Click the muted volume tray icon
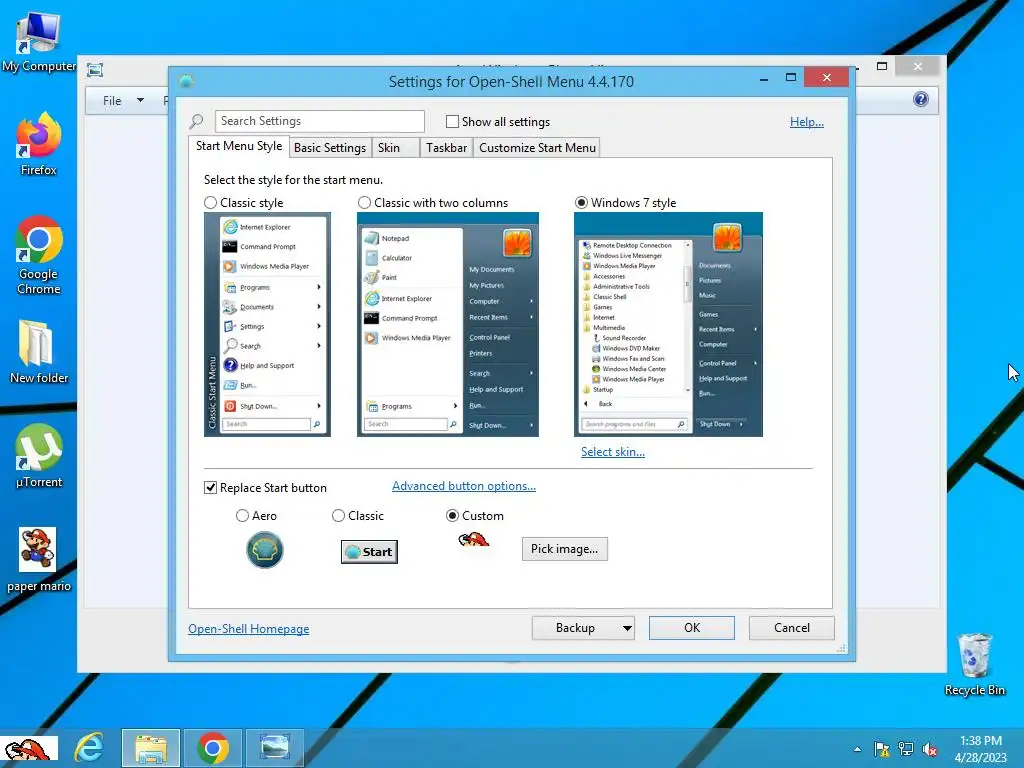Viewport: 1024px width, 768px height. pos(930,750)
